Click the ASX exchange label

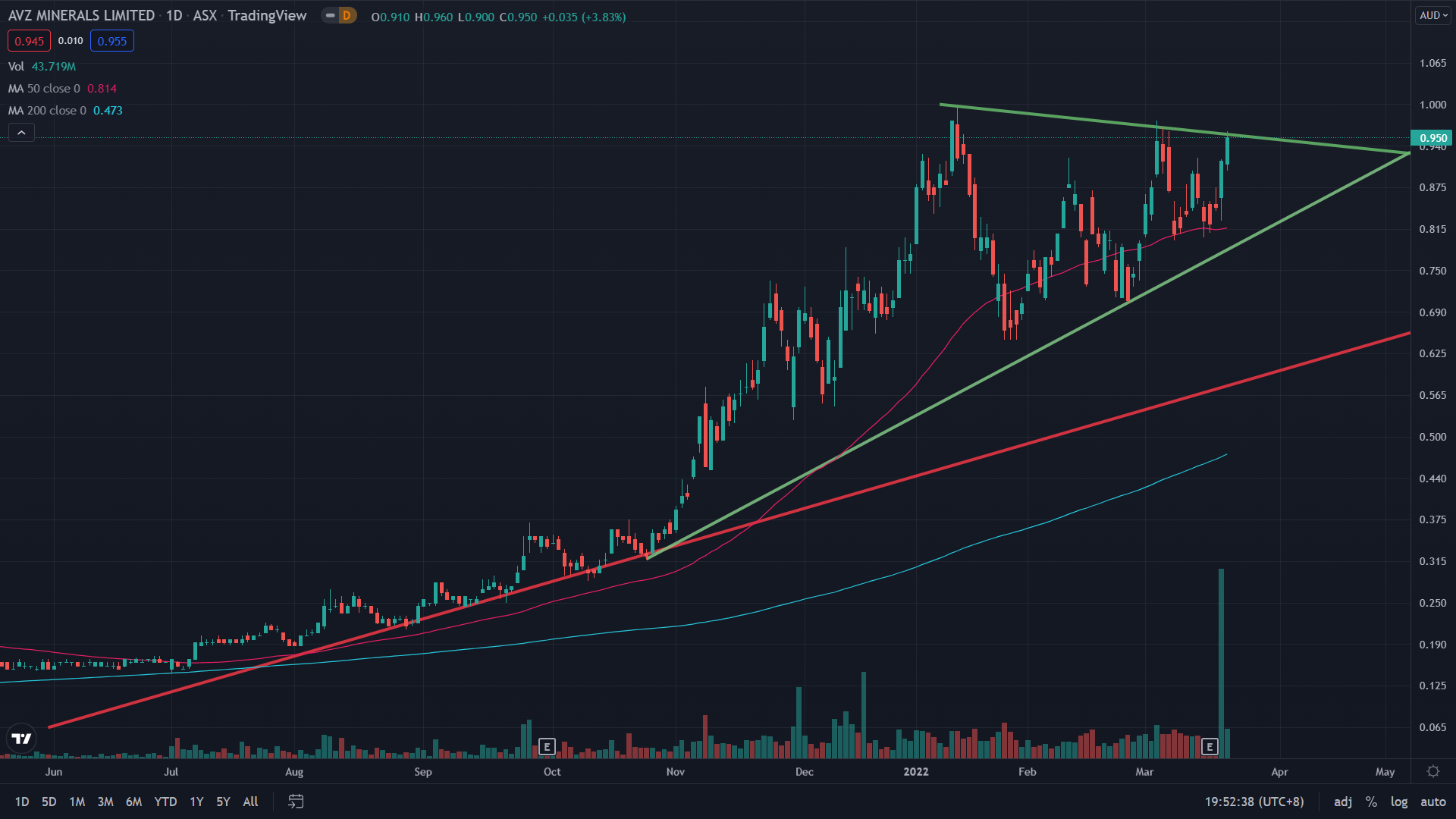205,15
